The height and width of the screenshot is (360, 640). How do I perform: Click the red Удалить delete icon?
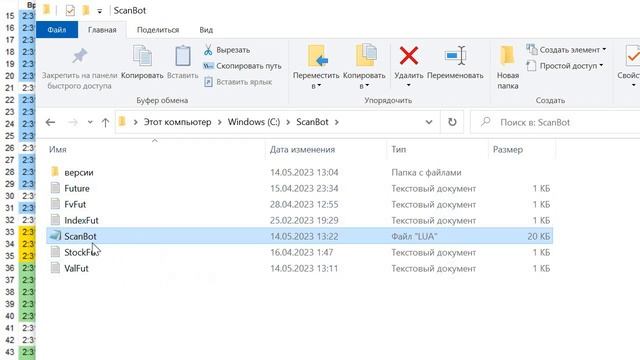409,56
